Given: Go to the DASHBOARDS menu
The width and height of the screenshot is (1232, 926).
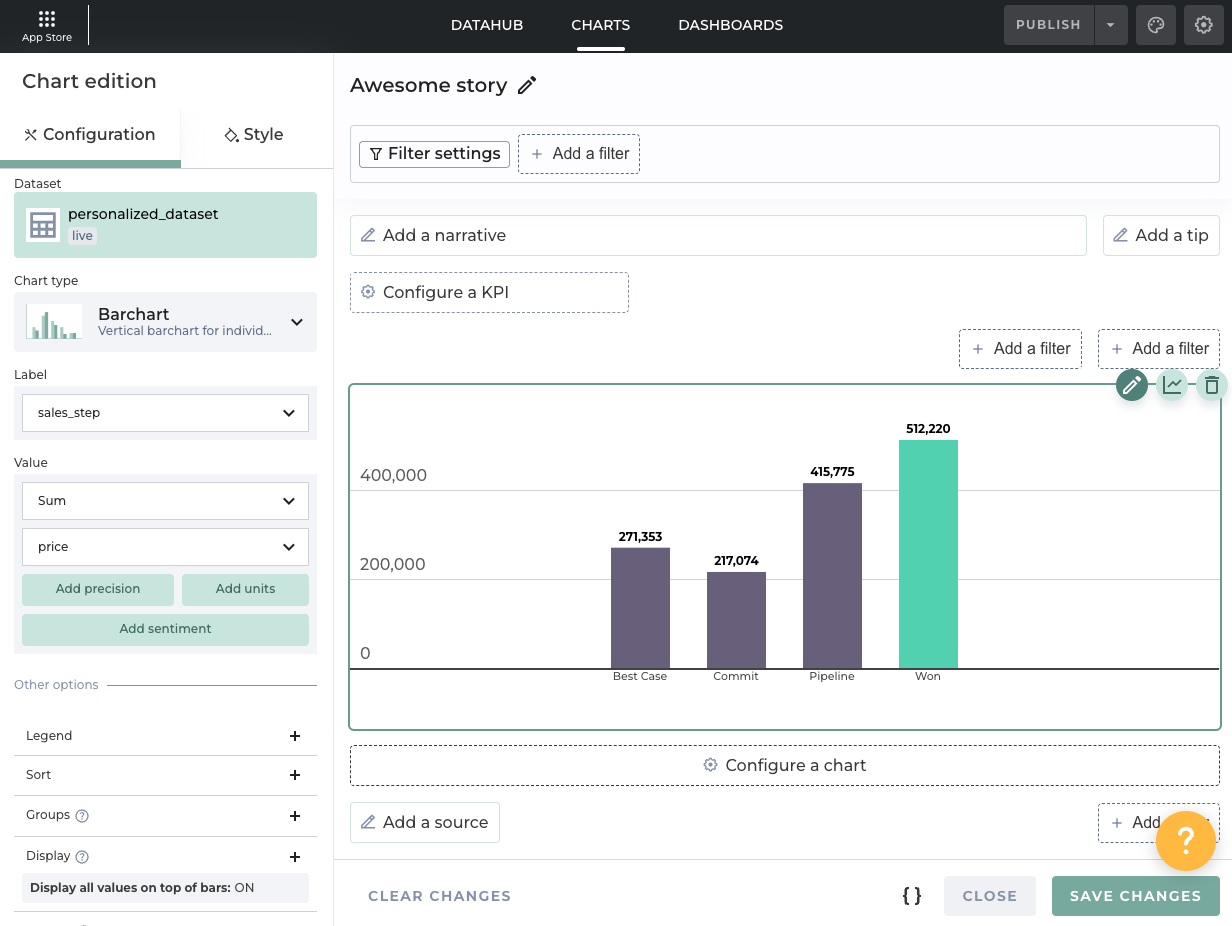Looking at the screenshot, I should [730, 25].
